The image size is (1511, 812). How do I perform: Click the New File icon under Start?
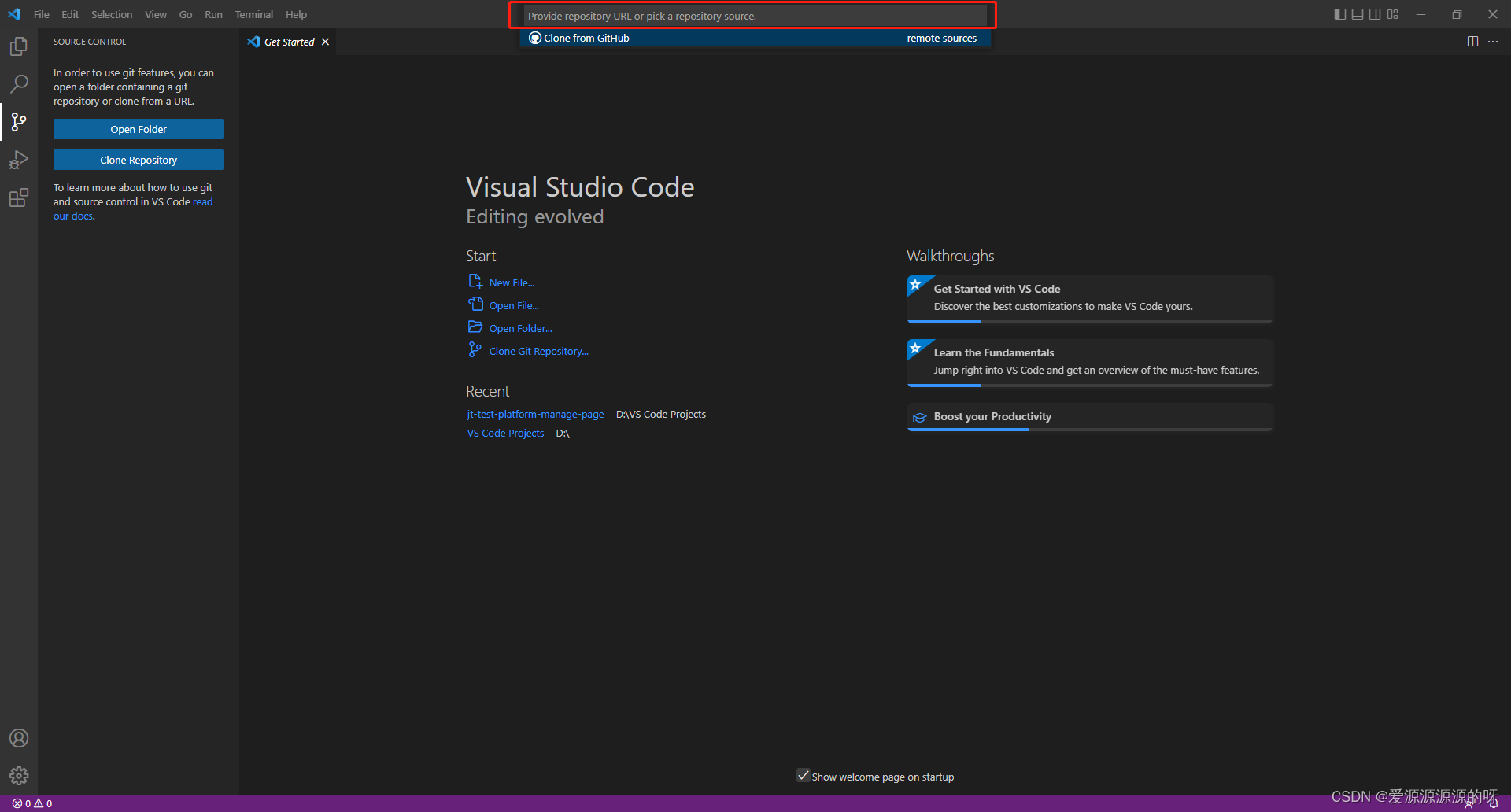pyautogui.click(x=475, y=282)
